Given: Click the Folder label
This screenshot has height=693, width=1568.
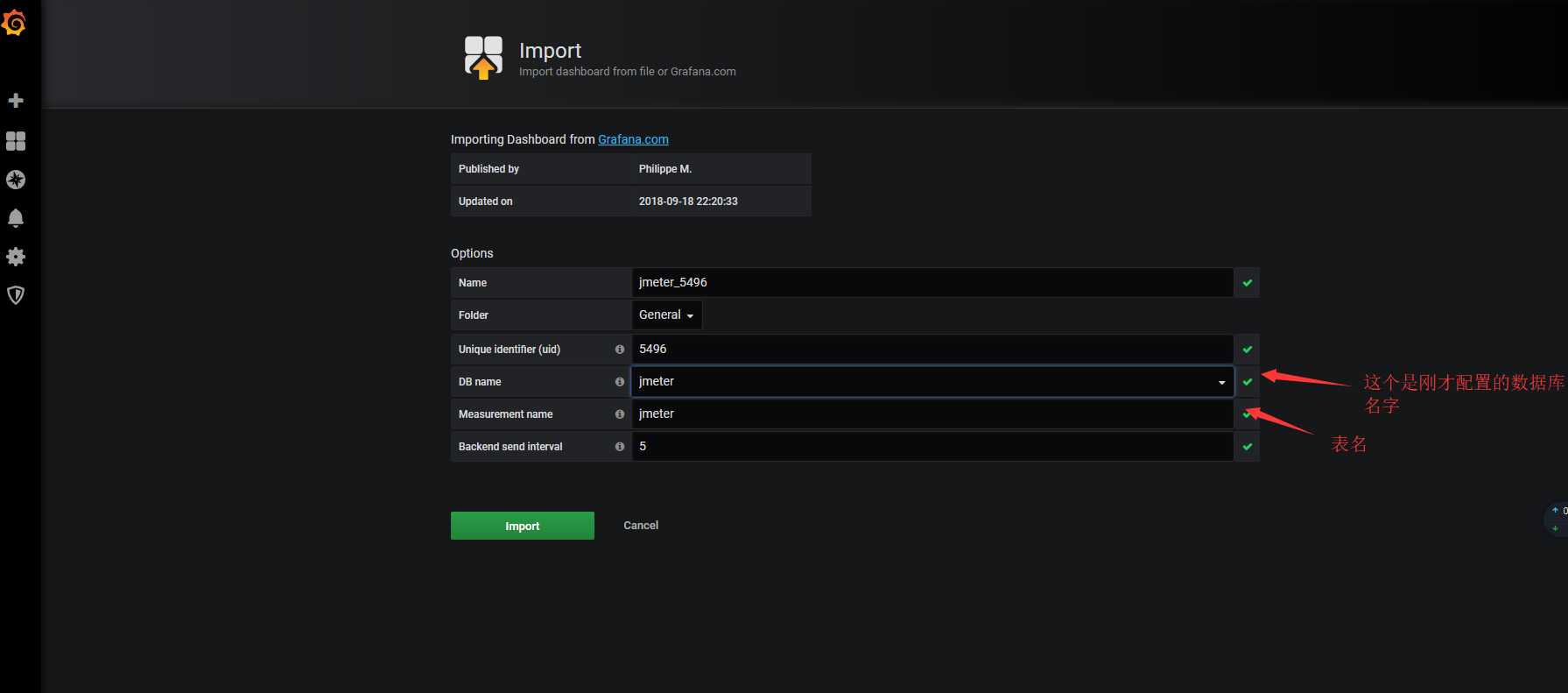Looking at the screenshot, I should [474, 315].
